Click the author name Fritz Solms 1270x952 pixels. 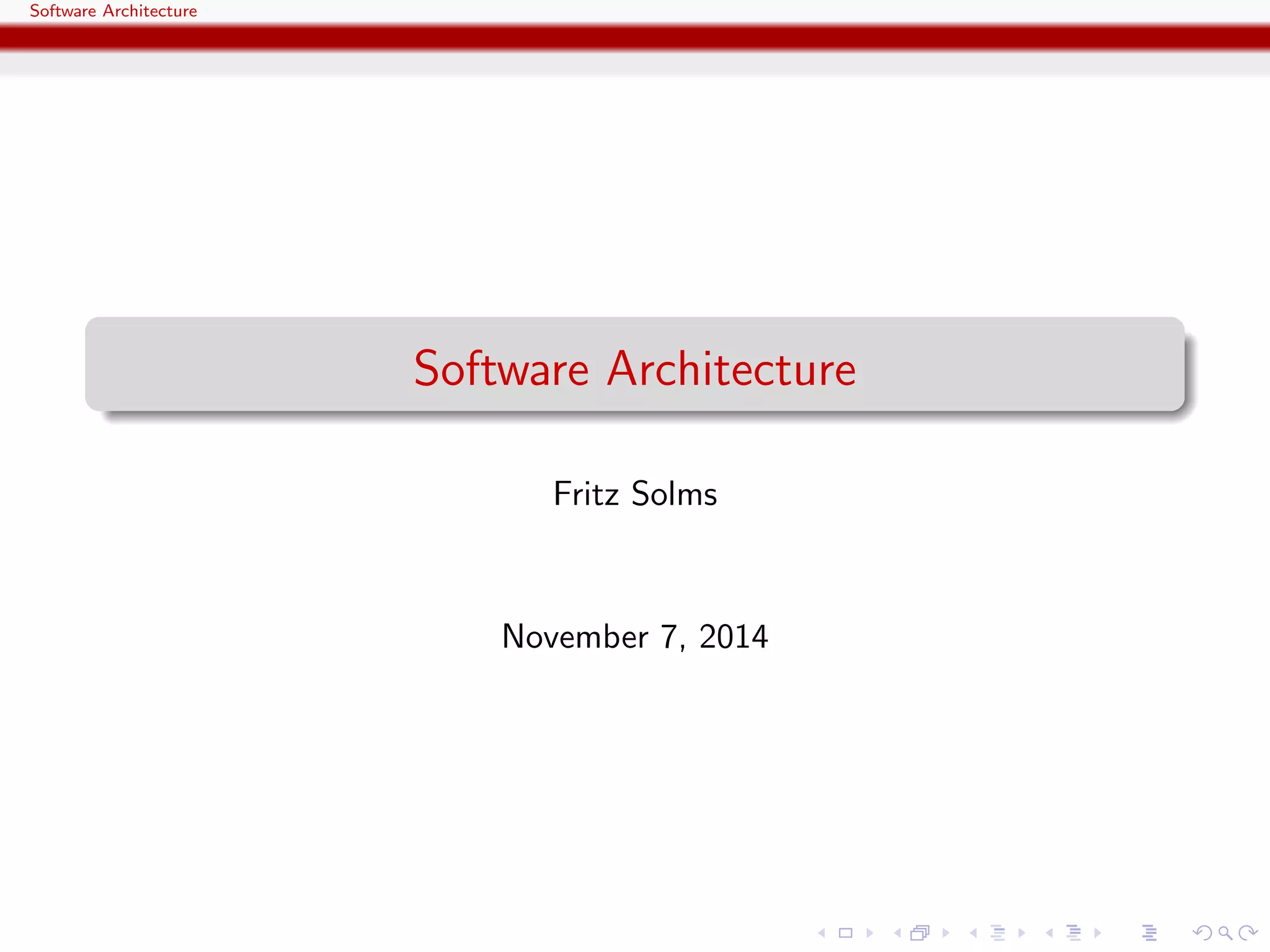point(634,494)
